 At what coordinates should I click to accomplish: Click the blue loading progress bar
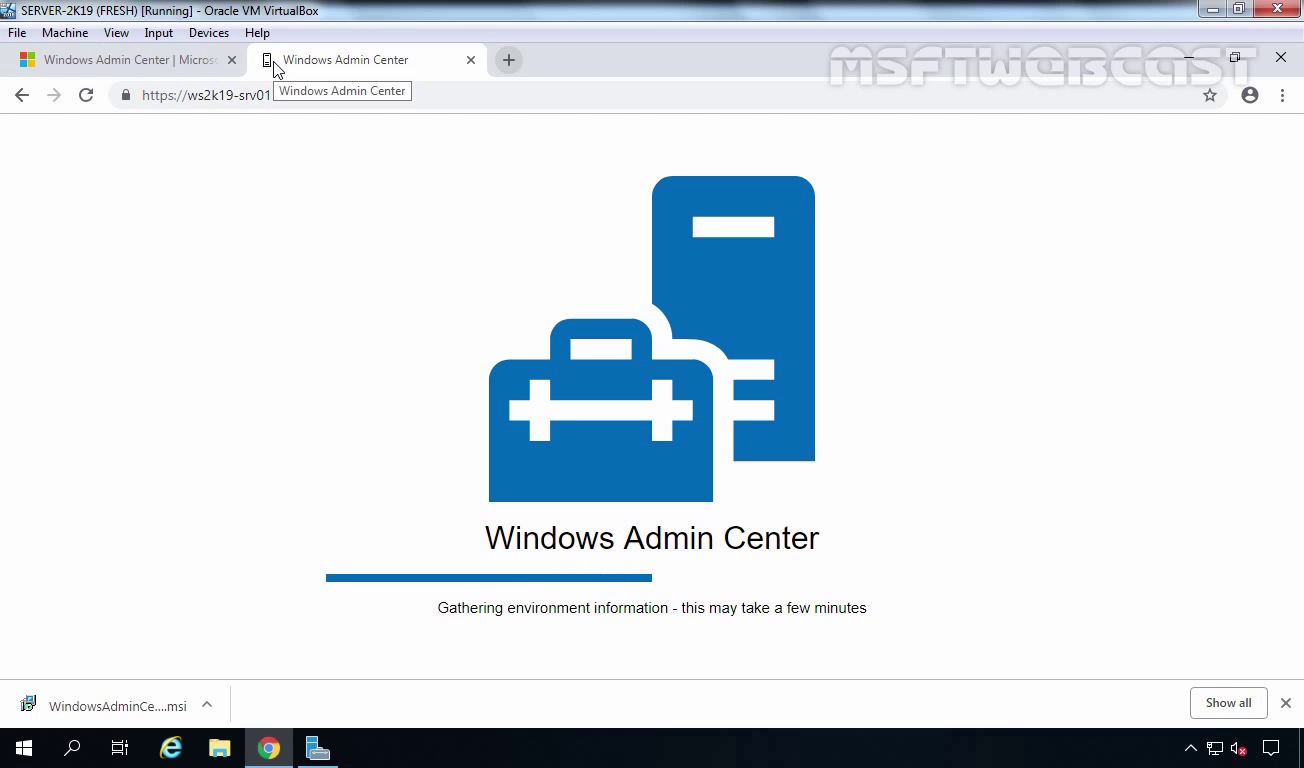coord(489,578)
